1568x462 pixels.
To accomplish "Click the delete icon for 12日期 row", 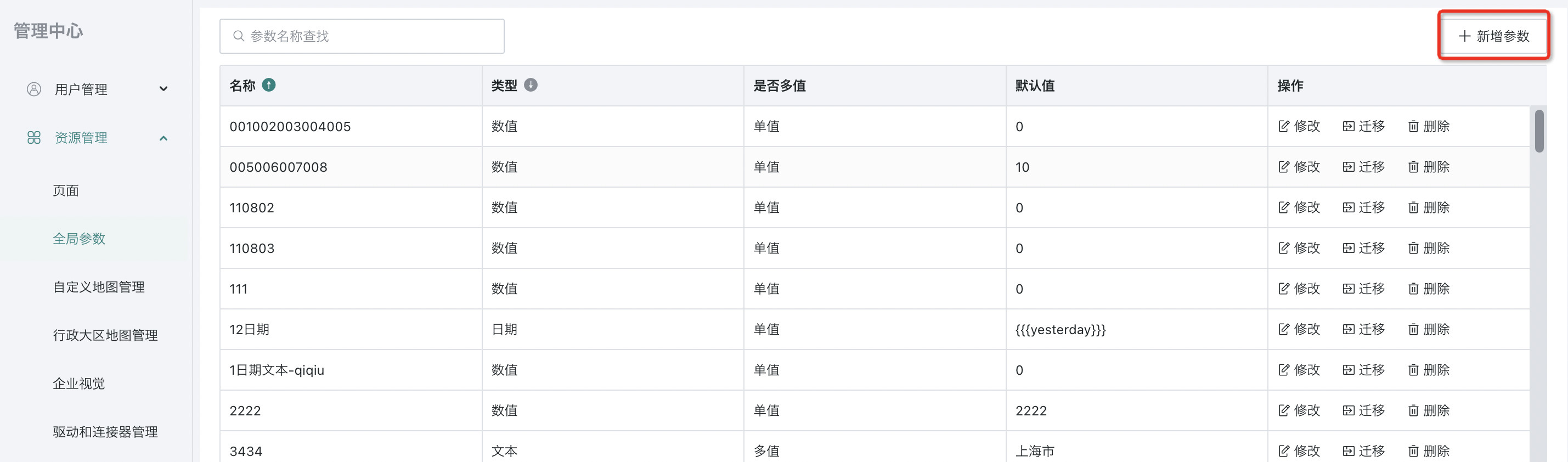I will (1413, 329).
